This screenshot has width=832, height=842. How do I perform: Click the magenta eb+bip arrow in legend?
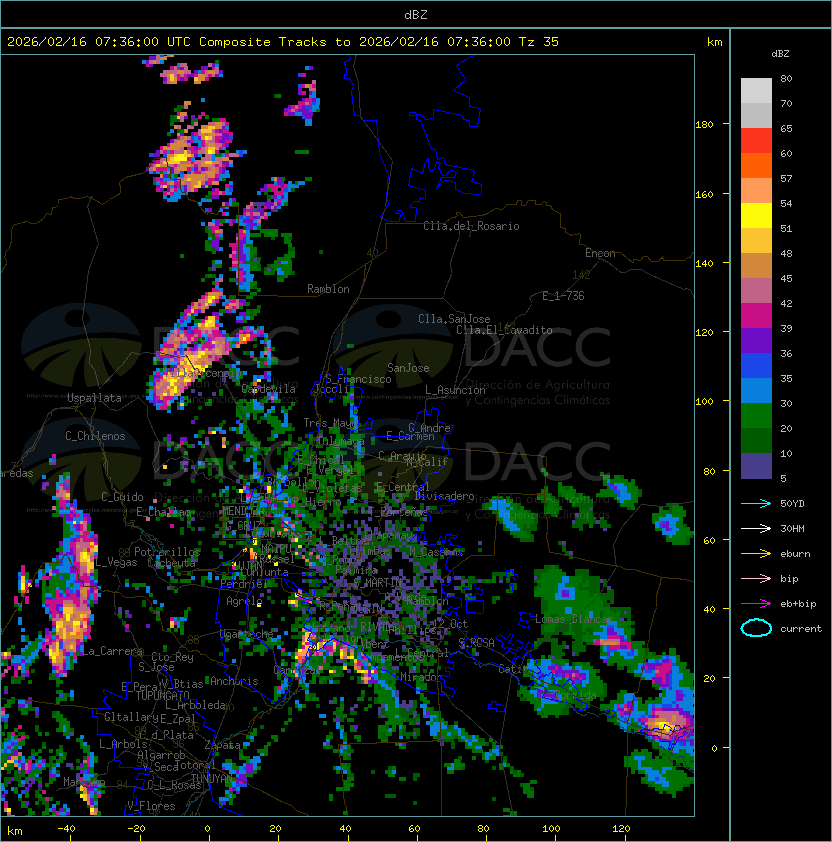coord(756,604)
